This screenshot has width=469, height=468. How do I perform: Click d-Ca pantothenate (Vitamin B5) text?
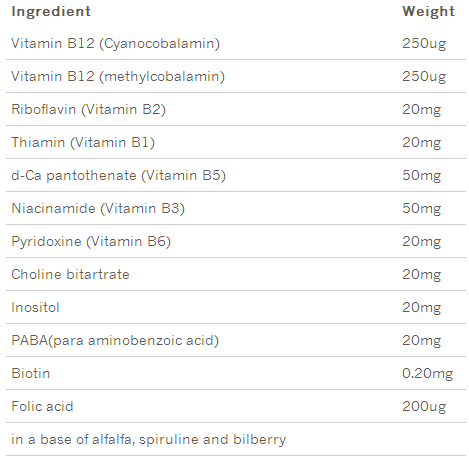[x=118, y=176]
